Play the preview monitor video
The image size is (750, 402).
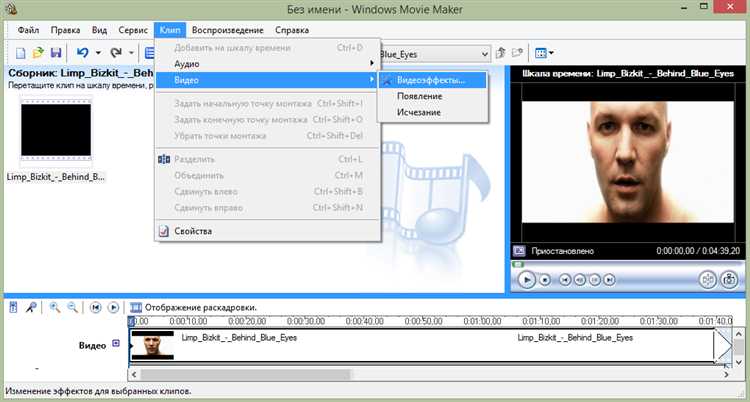[527, 279]
